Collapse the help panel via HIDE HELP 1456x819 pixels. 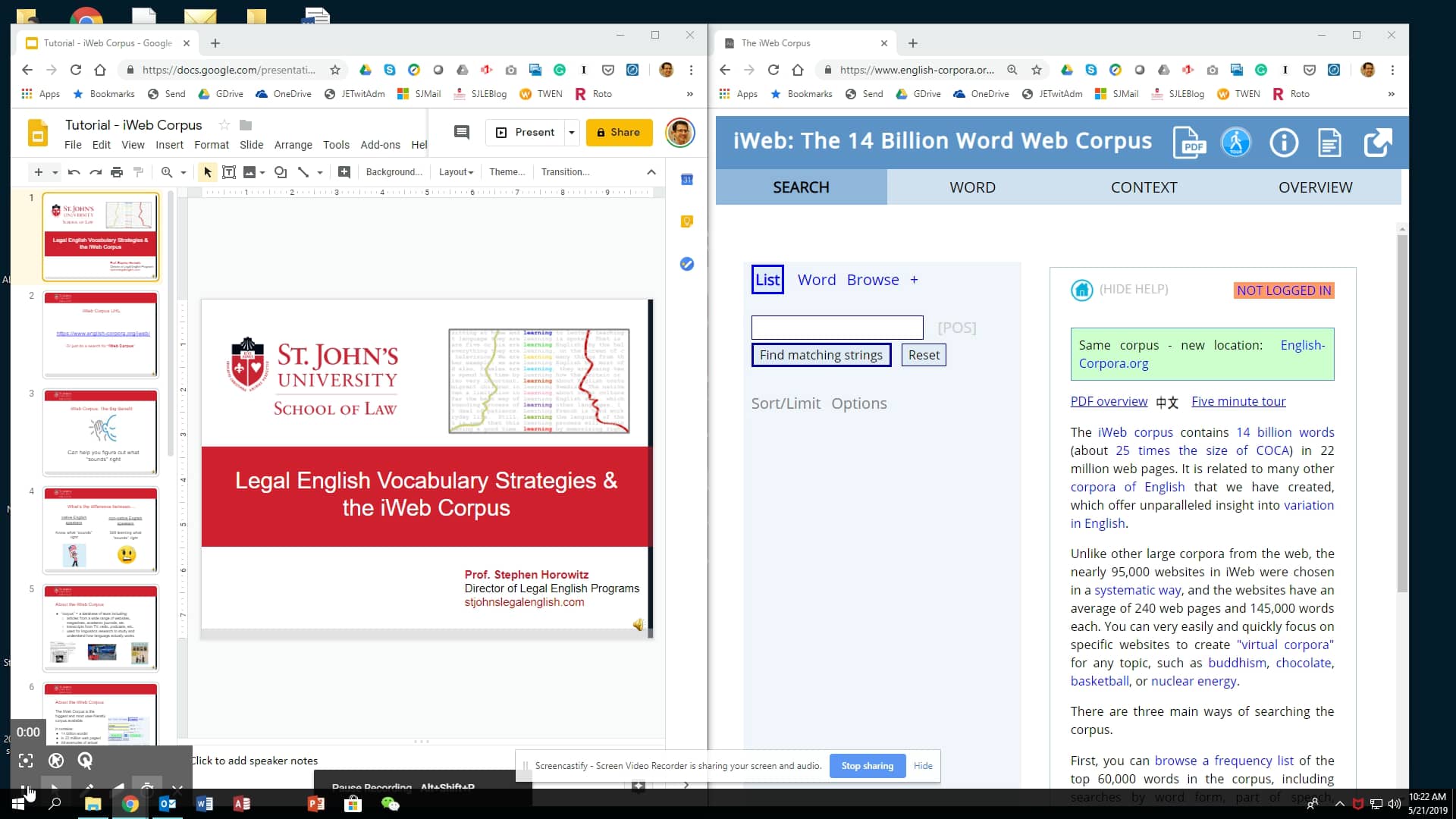1132,289
